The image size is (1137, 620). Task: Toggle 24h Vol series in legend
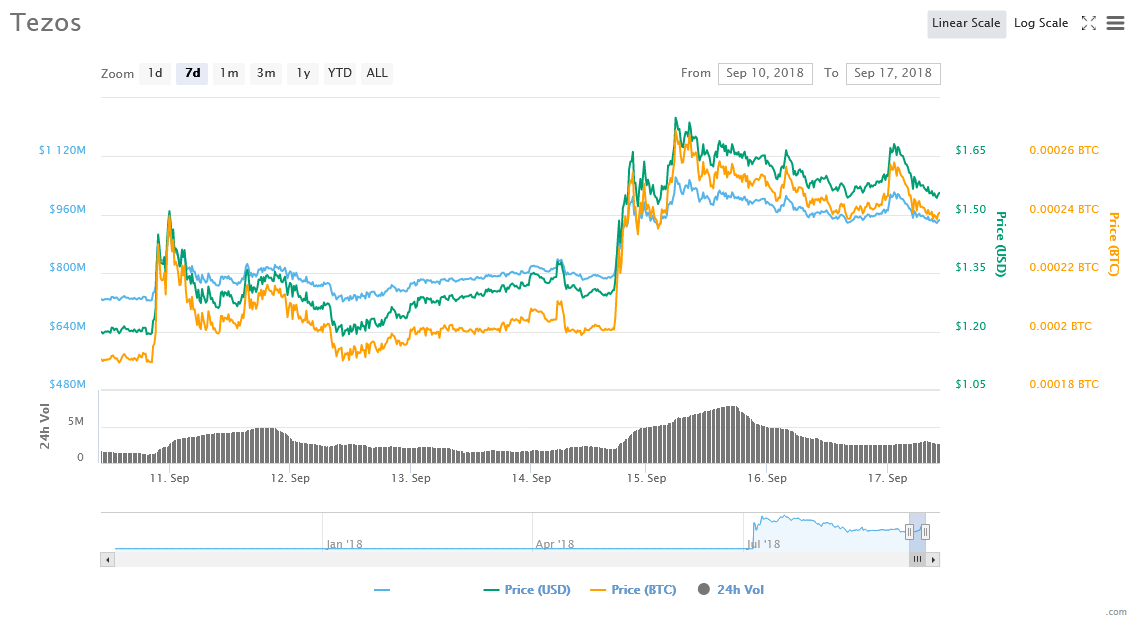tap(731, 590)
